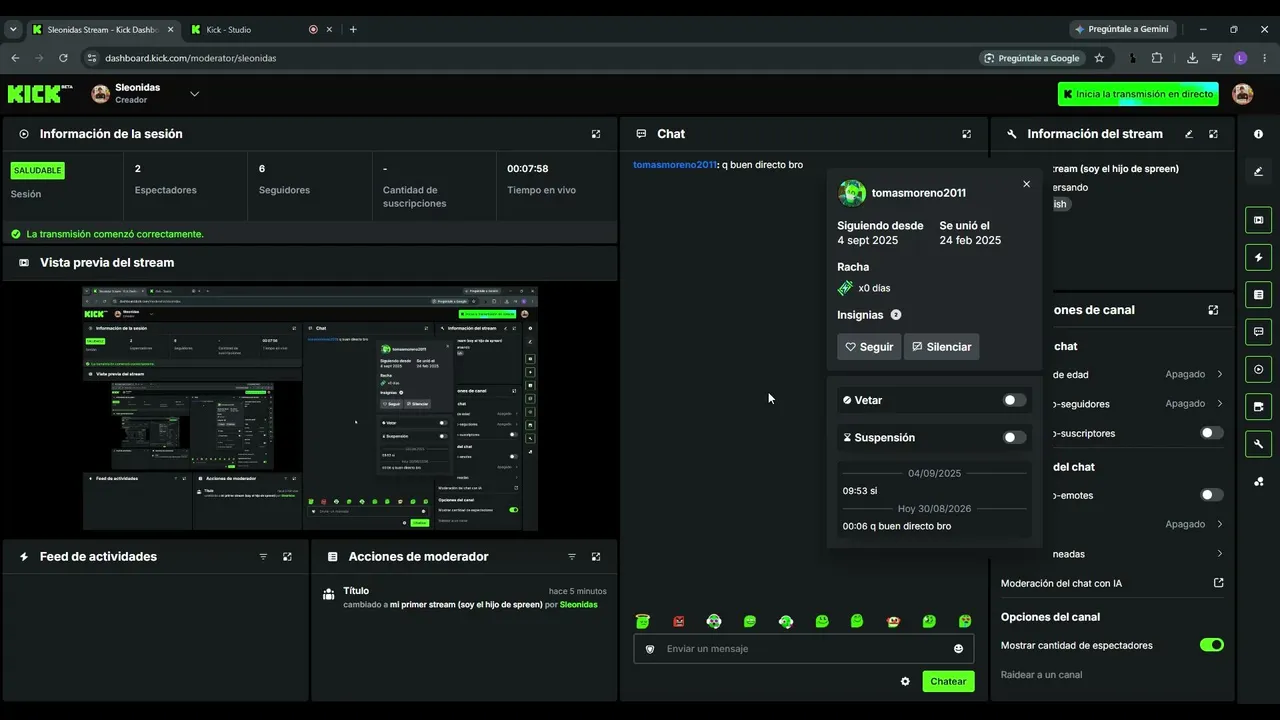Viewport: 1280px width, 720px height.
Task: Open the list document icon in right sidebar
Action: pyautogui.click(x=1259, y=295)
